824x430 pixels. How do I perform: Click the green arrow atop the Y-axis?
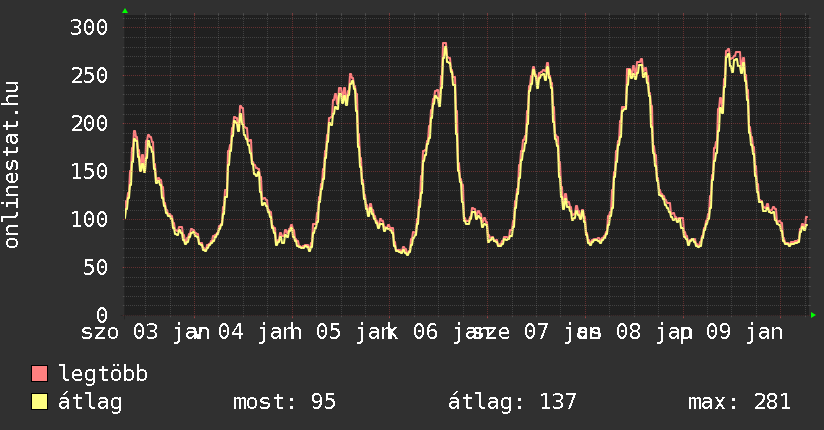(125, 11)
